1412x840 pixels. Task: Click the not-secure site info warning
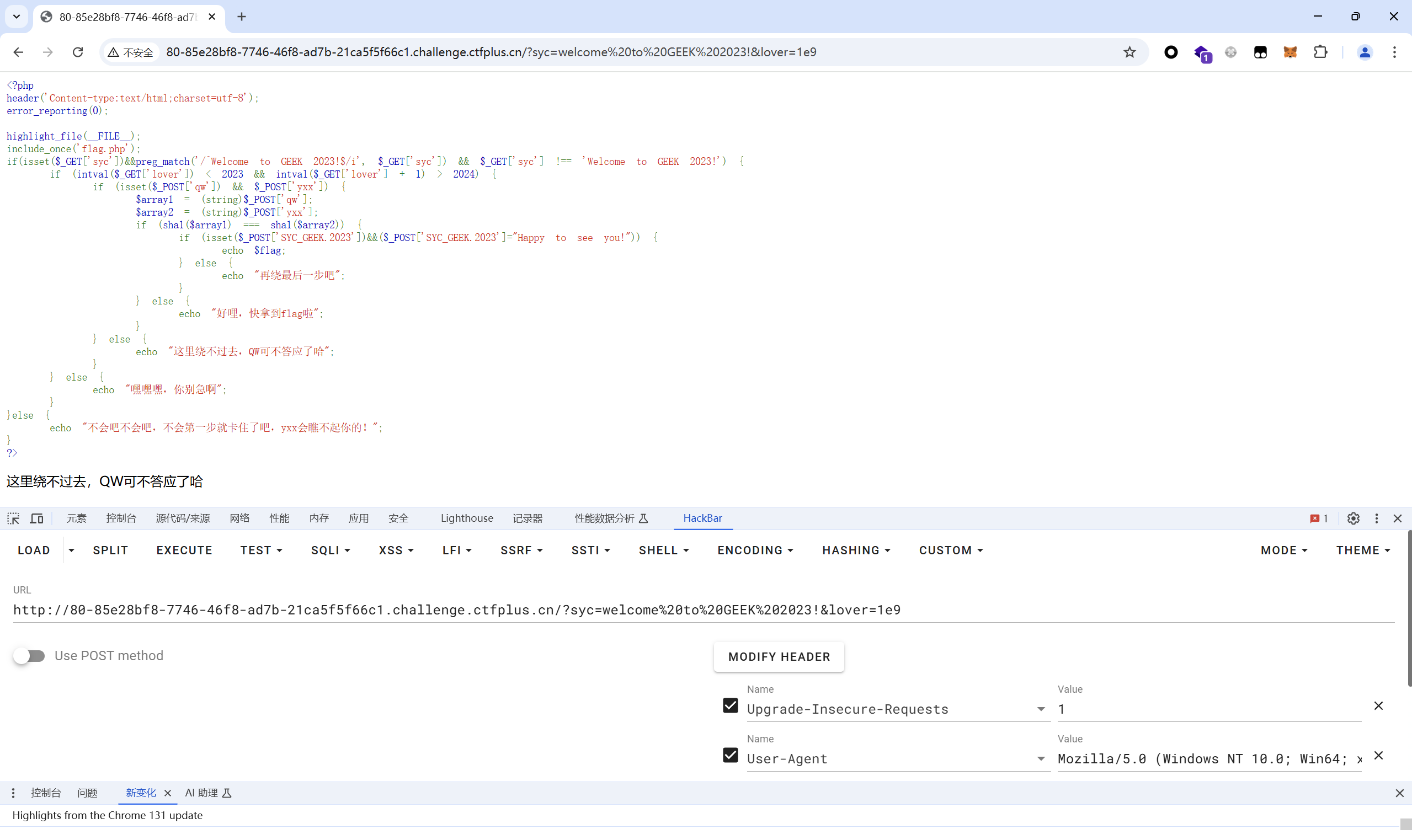131,52
